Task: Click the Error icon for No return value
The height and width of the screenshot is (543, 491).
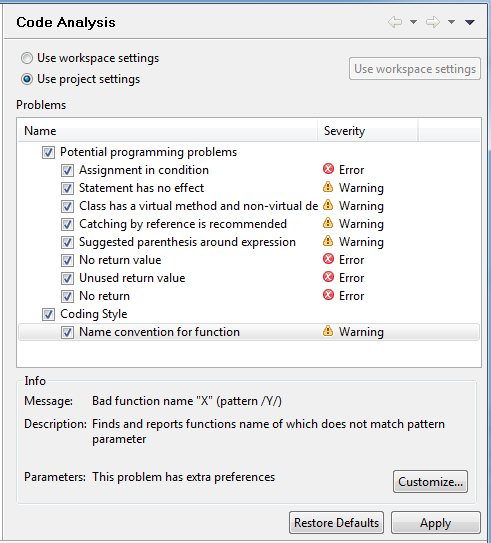Action: pyautogui.click(x=328, y=259)
